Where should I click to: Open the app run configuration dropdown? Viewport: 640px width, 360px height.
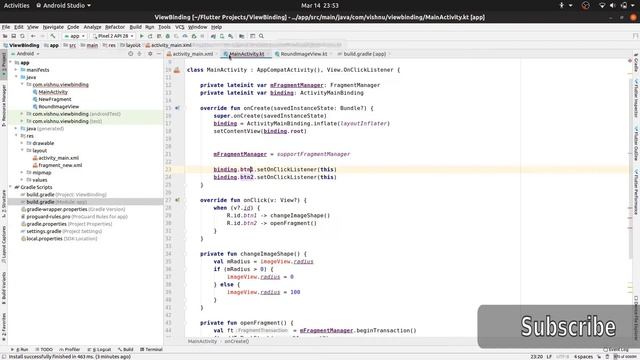coord(75,36)
